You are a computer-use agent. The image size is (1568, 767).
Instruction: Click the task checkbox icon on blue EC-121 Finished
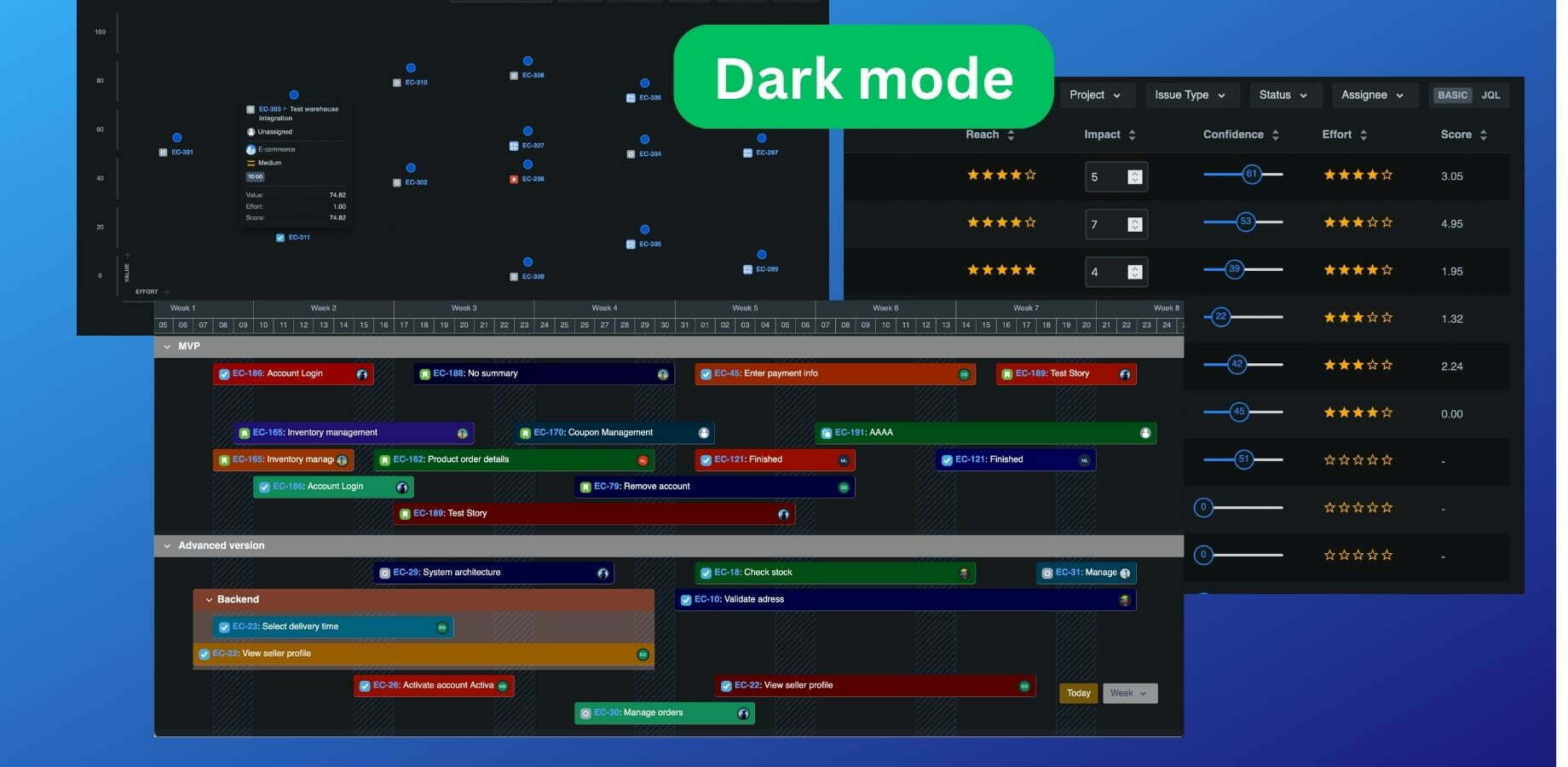(x=947, y=461)
